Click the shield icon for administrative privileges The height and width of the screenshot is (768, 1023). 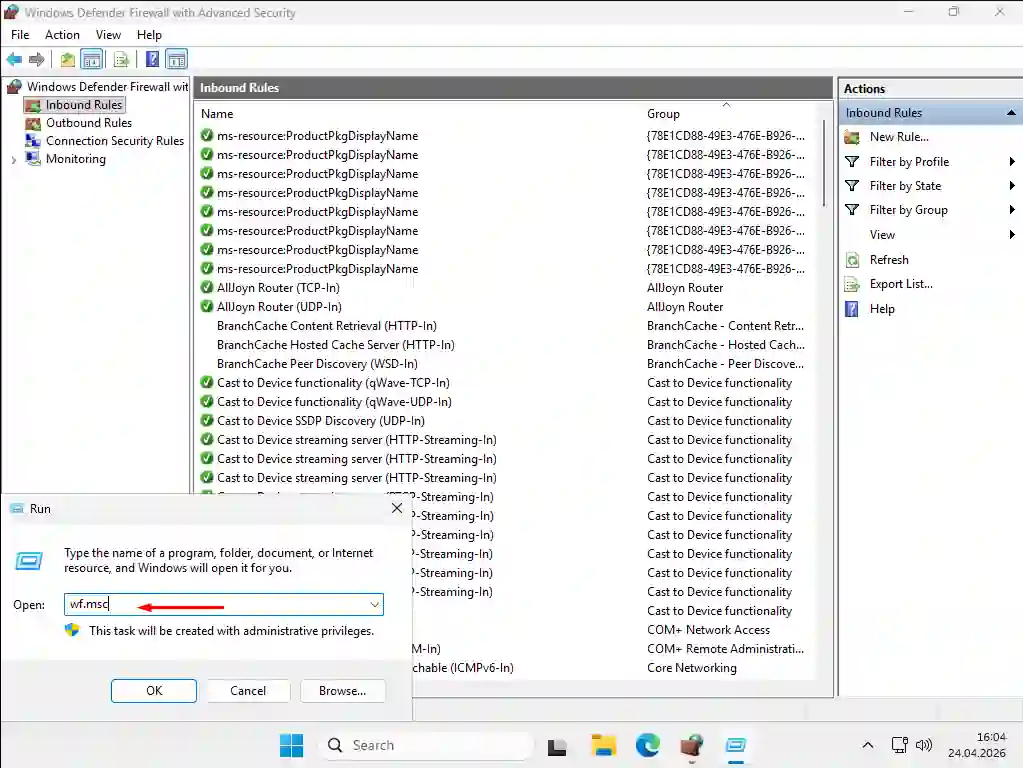click(72, 630)
